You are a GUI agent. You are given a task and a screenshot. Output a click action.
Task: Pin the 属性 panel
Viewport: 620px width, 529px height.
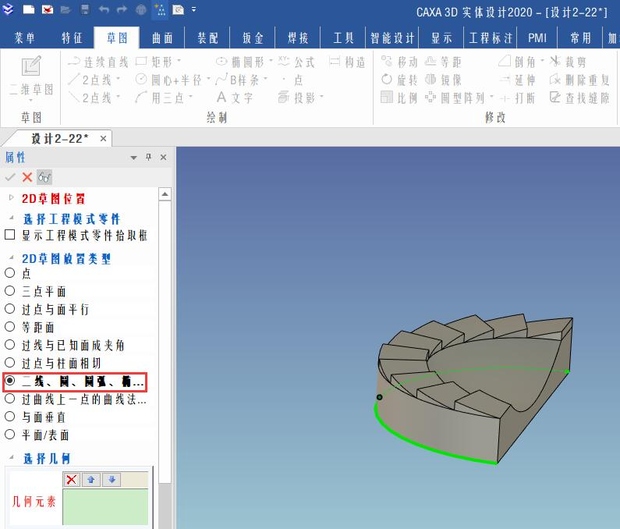[x=149, y=157]
